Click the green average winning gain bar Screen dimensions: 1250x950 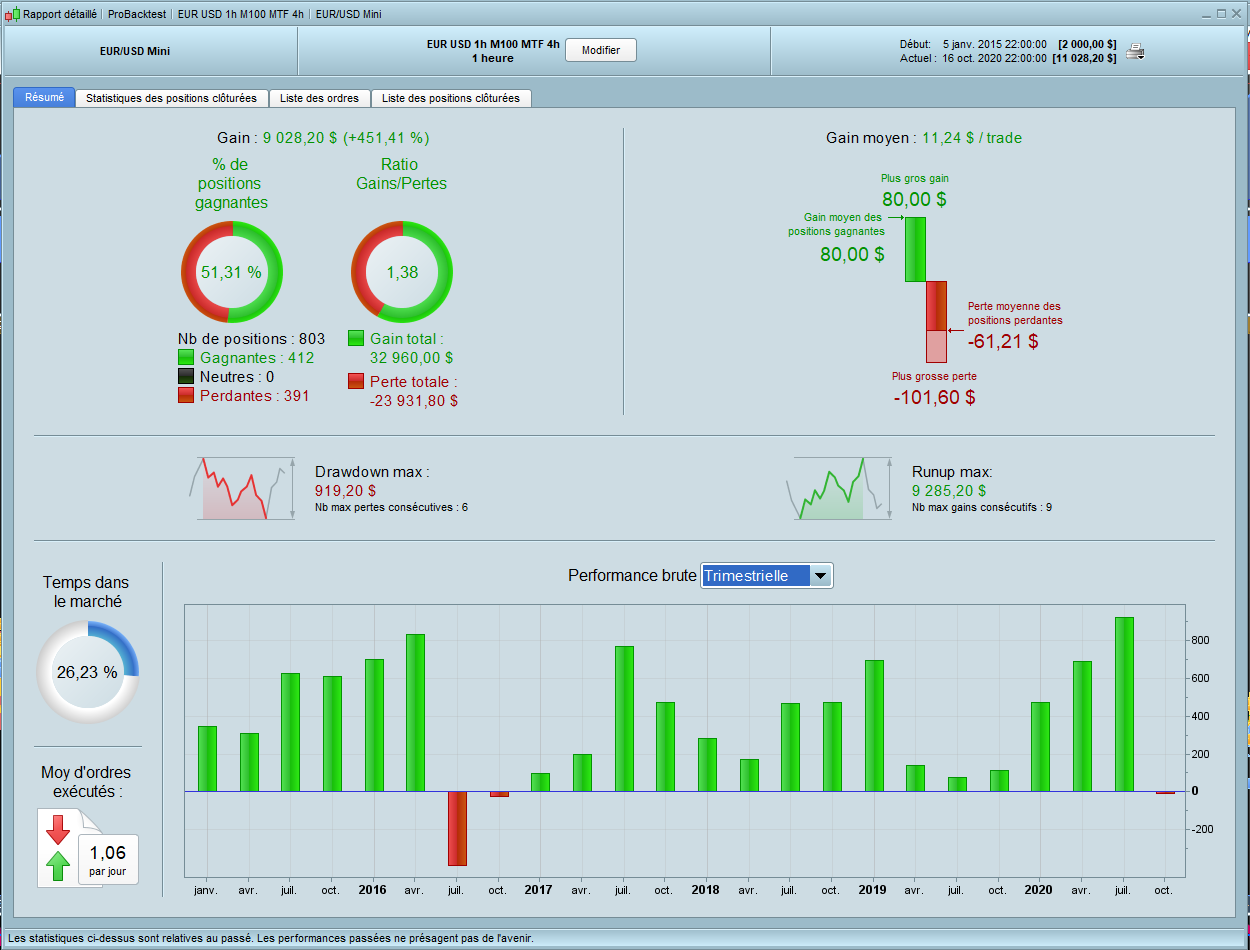coord(915,249)
